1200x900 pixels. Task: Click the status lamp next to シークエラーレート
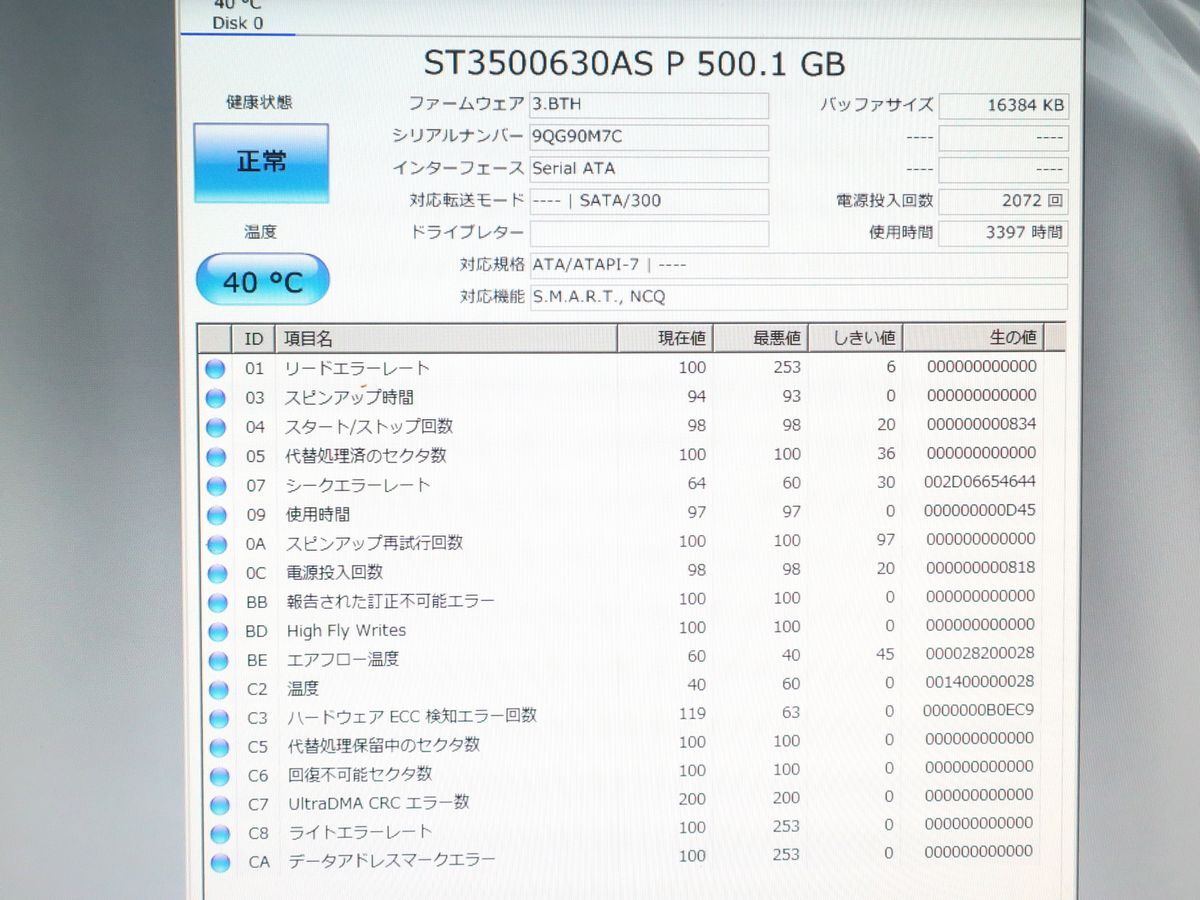tap(216, 485)
